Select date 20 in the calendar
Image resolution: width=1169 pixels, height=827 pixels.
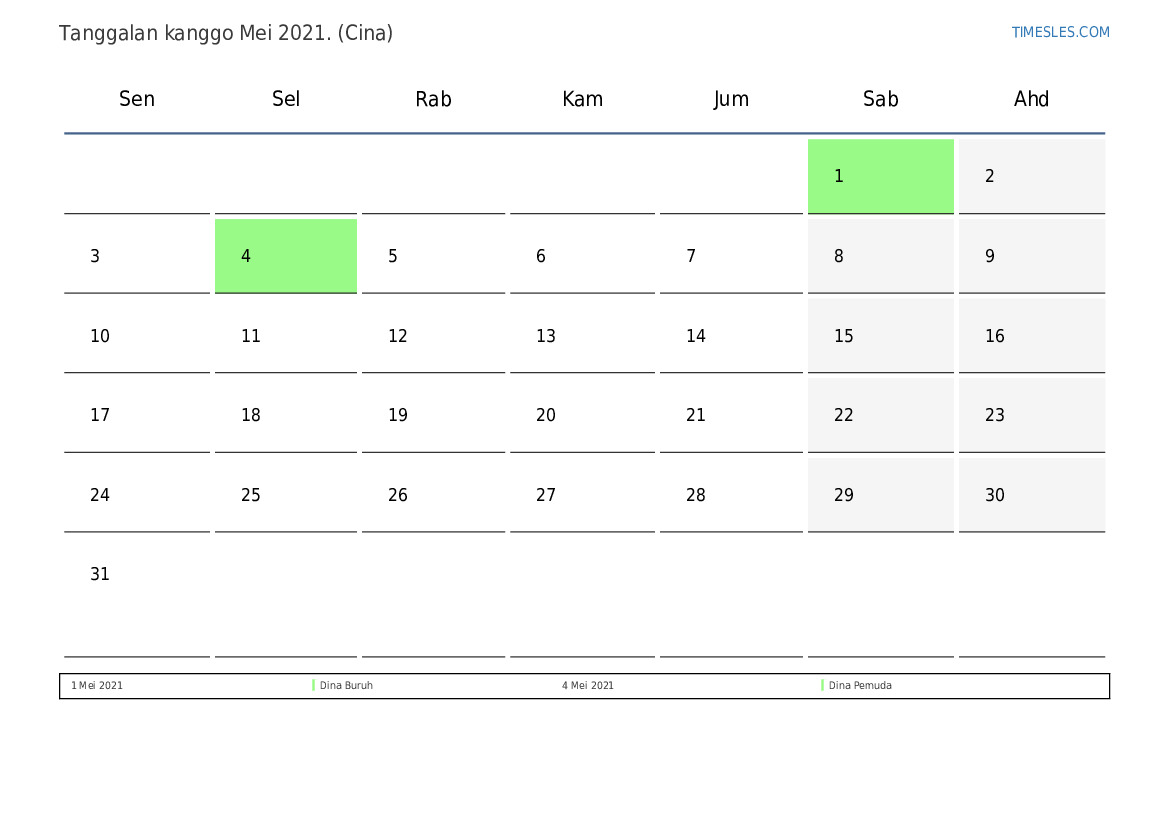pyautogui.click(x=546, y=415)
